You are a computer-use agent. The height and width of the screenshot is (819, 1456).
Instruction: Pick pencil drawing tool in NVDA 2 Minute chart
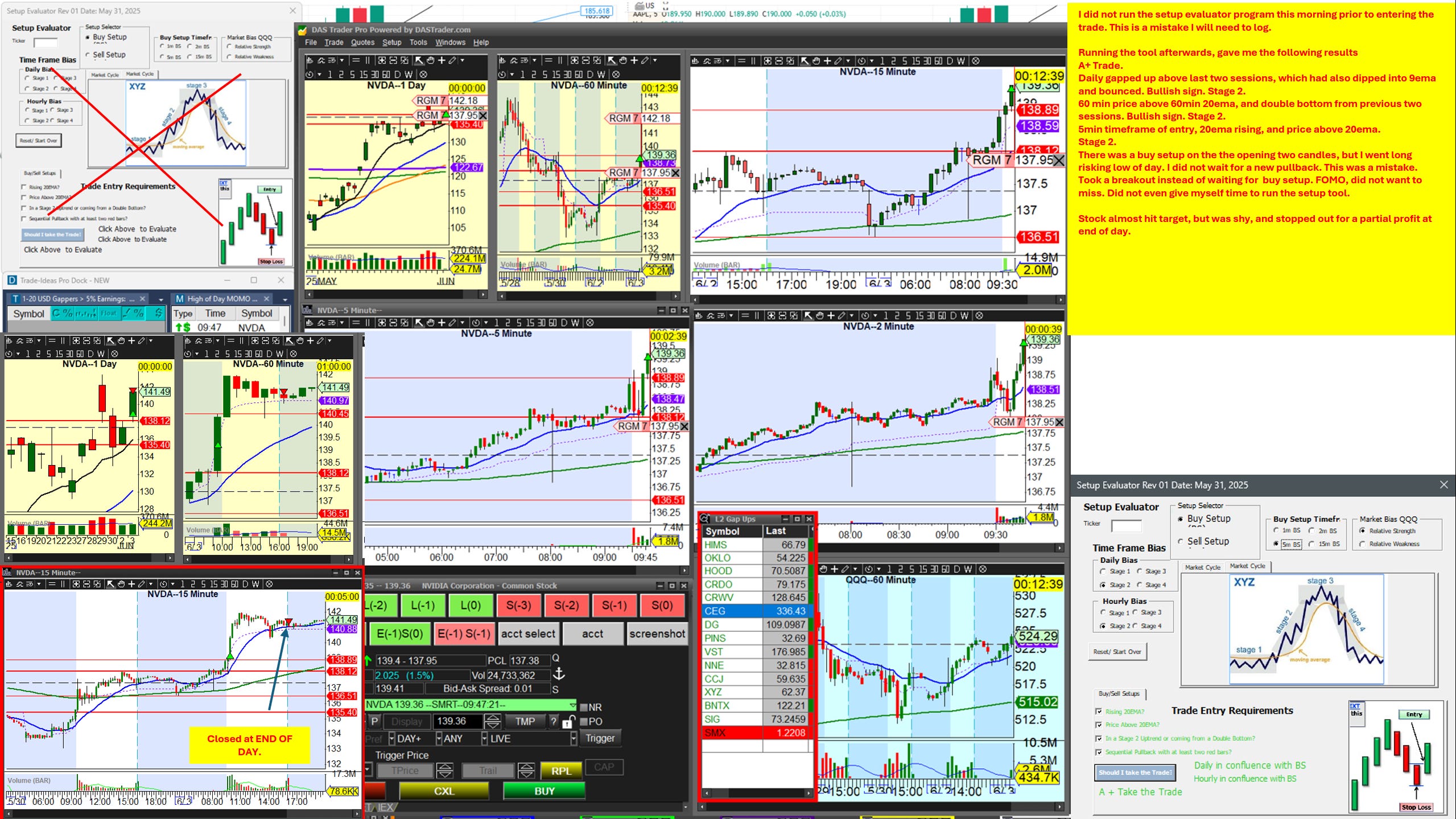coord(842,315)
